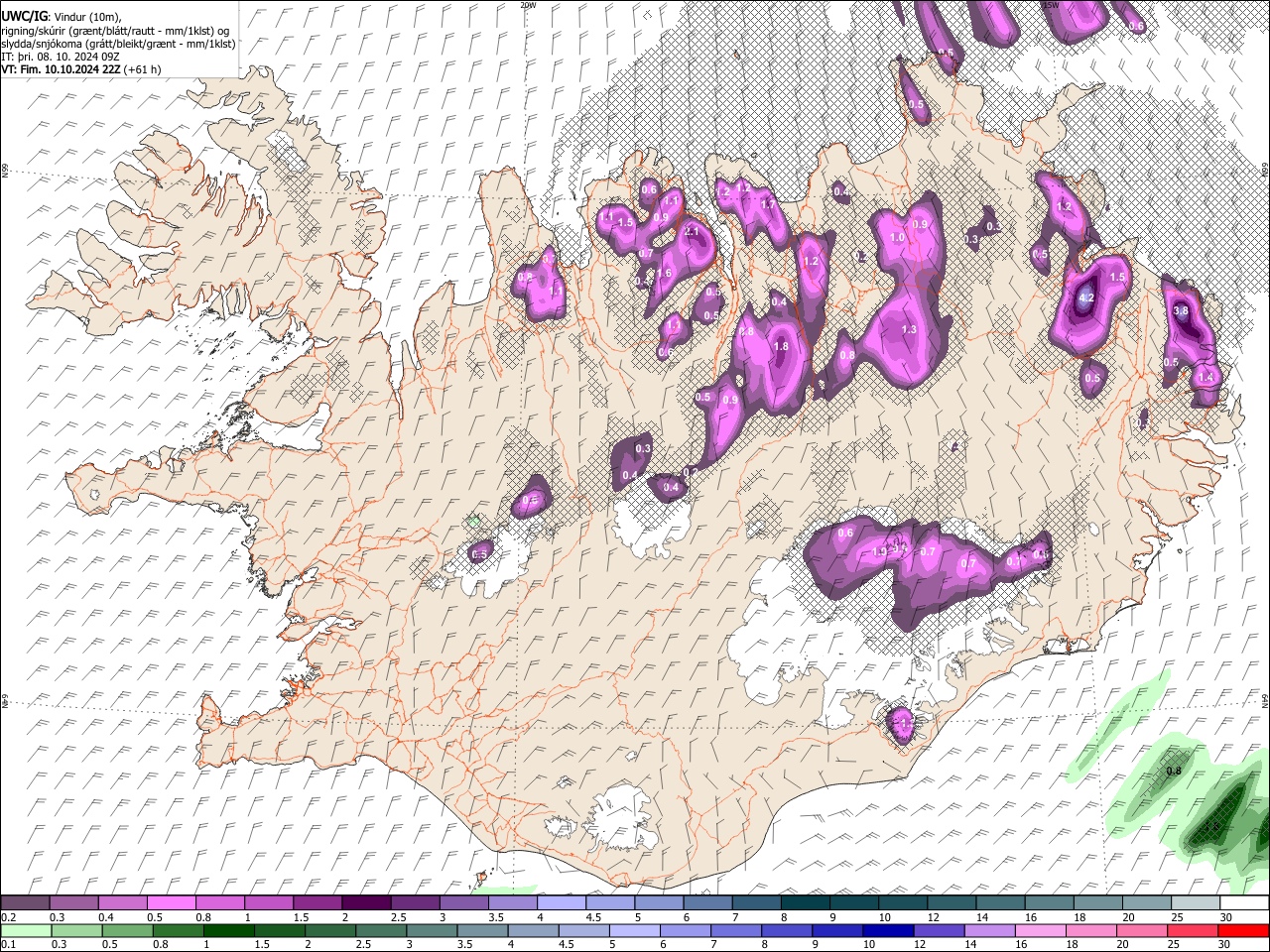Click the '0.4' label in the upper legend
This screenshot has width=1270, height=952.
pyautogui.click(x=106, y=917)
